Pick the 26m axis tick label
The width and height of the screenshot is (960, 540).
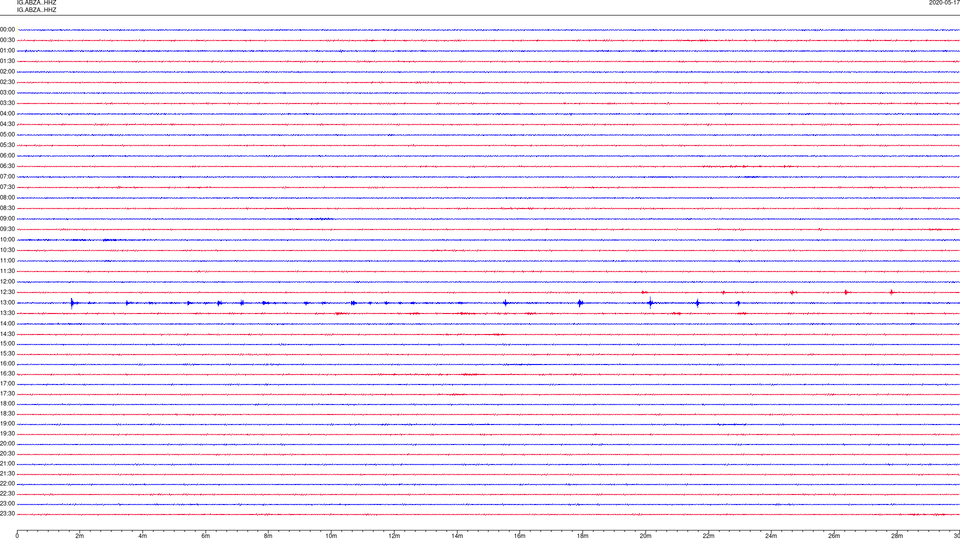[834, 536]
